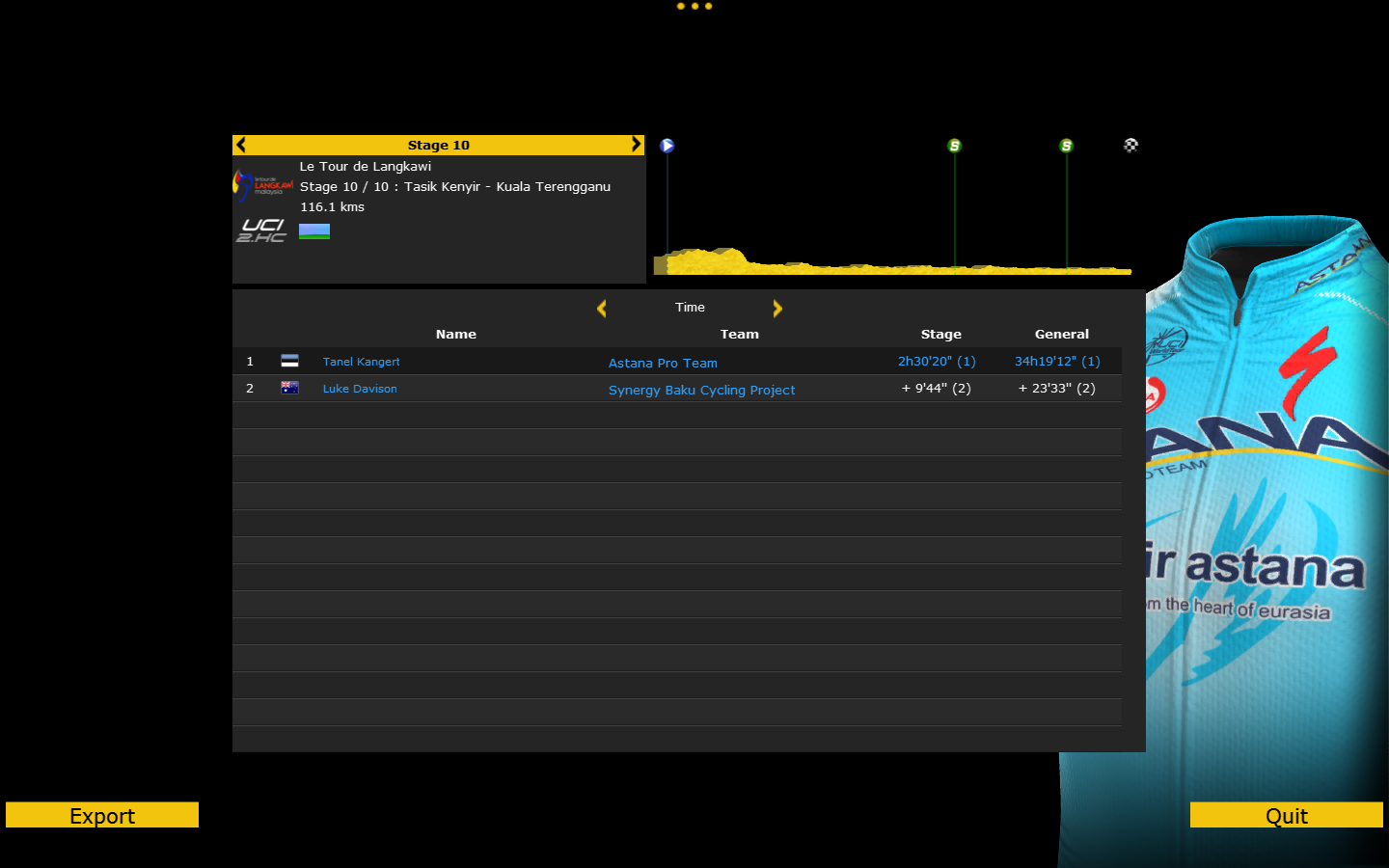Screen dimensions: 1389x868
Task: Select the second green sprint marker
Action: point(1066,146)
